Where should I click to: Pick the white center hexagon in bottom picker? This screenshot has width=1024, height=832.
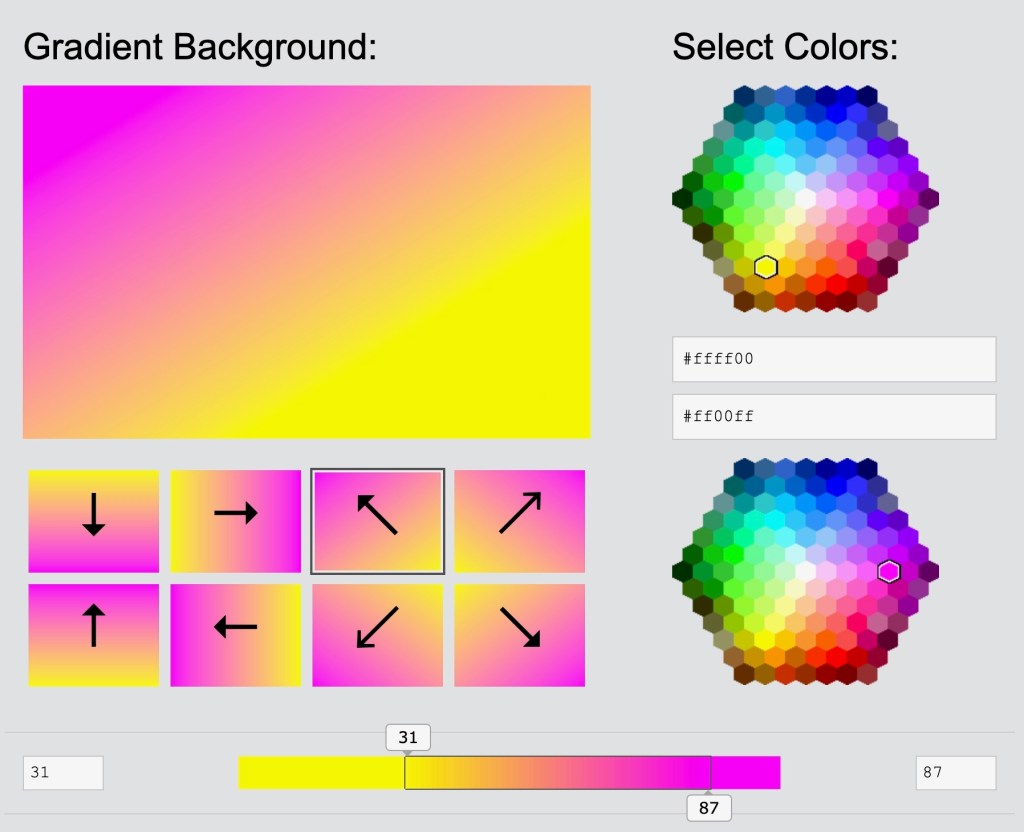[806, 571]
